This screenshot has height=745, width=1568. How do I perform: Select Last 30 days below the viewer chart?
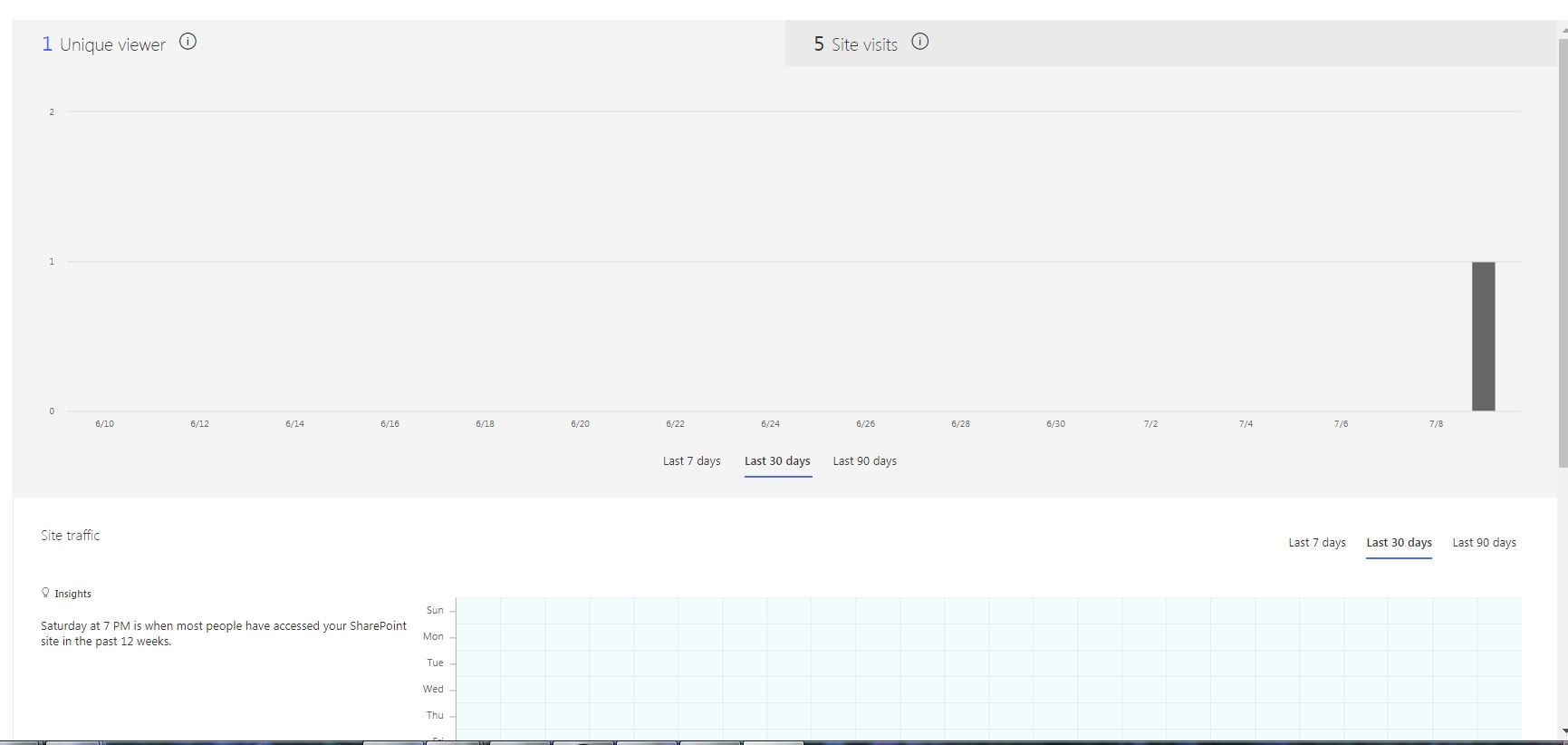tap(777, 461)
